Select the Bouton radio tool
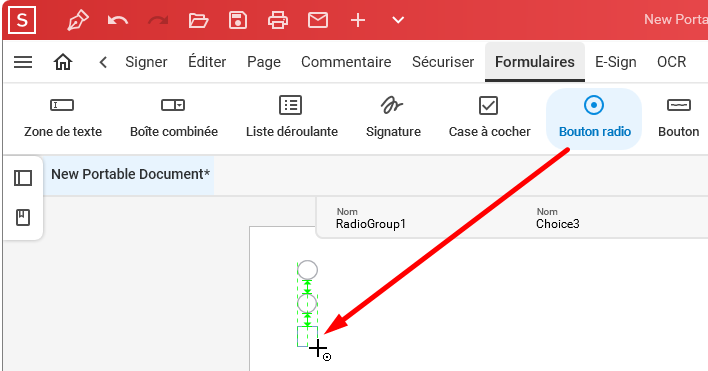Screen dimensions: 708x371 (x=594, y=118)
